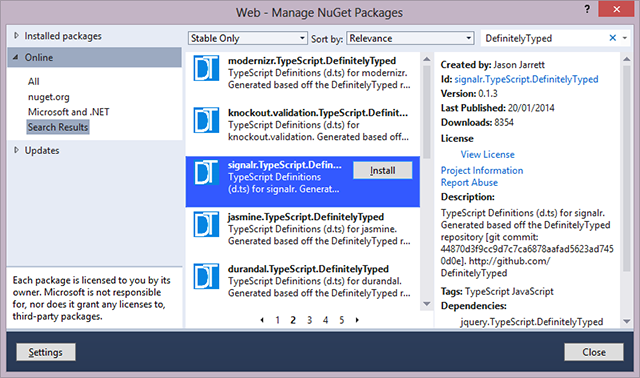
Task: Click the Downloads 8354 text
Action: (477, 122)
